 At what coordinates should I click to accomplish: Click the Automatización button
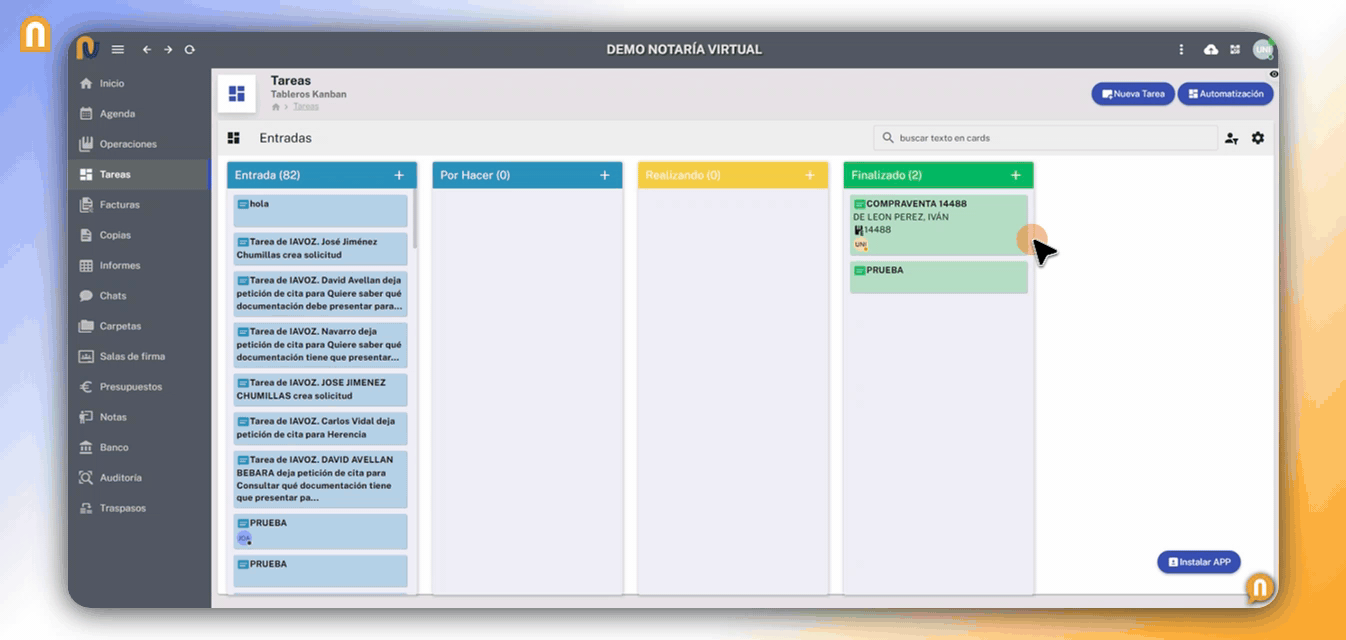1225,94
